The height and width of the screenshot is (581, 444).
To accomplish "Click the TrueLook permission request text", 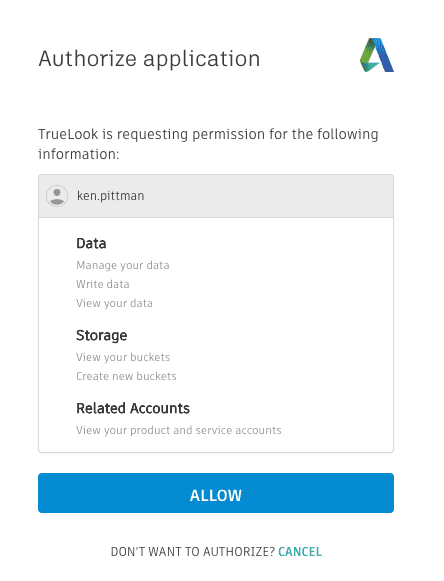I will click(208, 144).
